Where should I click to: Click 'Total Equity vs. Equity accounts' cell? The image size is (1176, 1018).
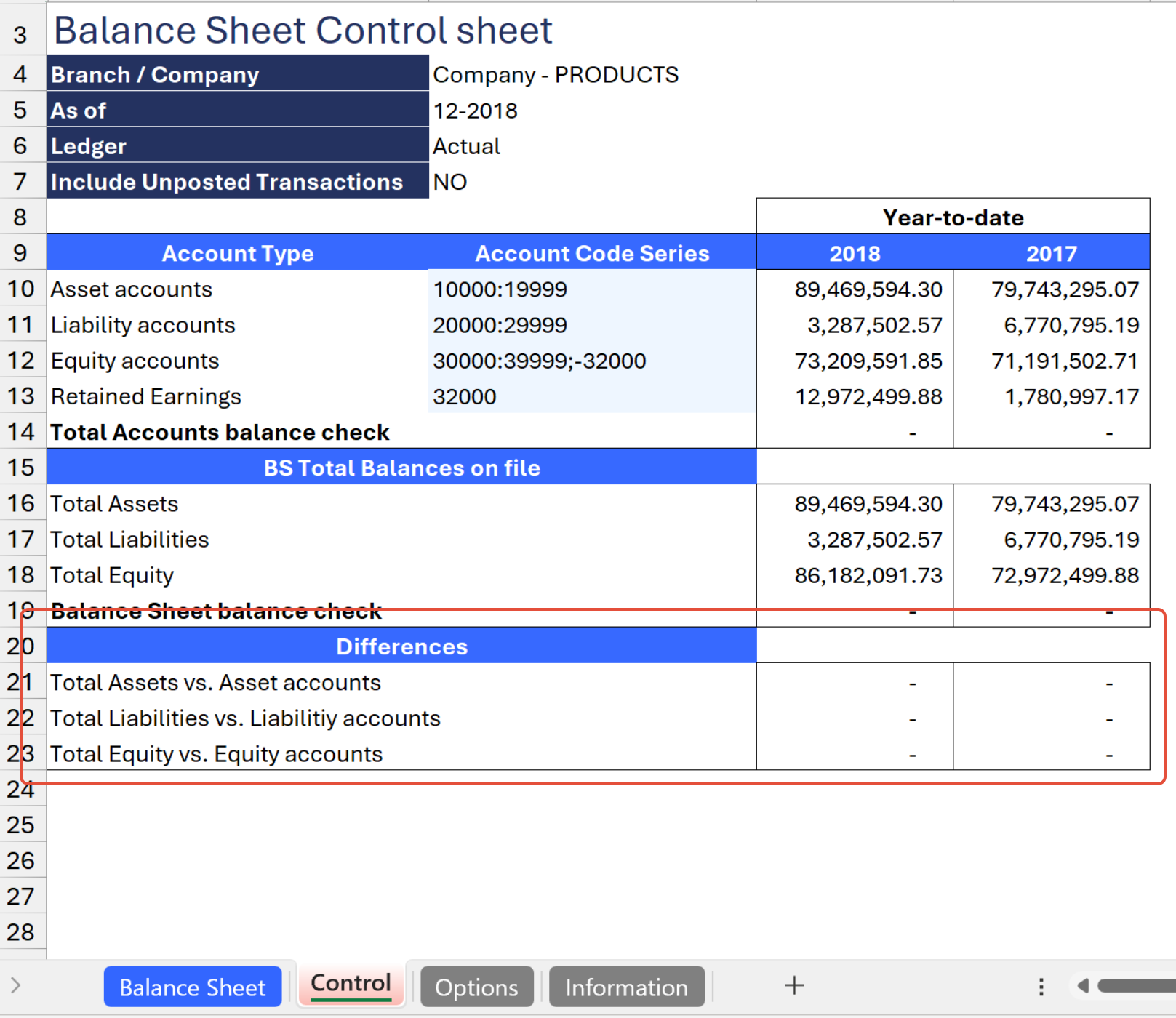[401, 753]
